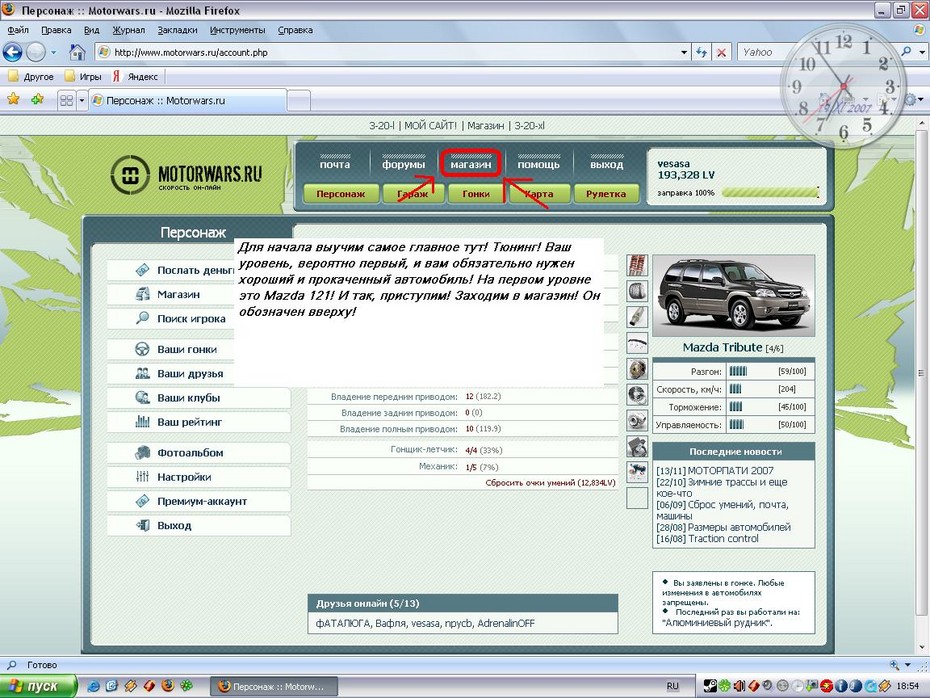Click the camera icon beside Фотоальбом
The height and width of the screenshot is (698, 930).
(142, 452)
